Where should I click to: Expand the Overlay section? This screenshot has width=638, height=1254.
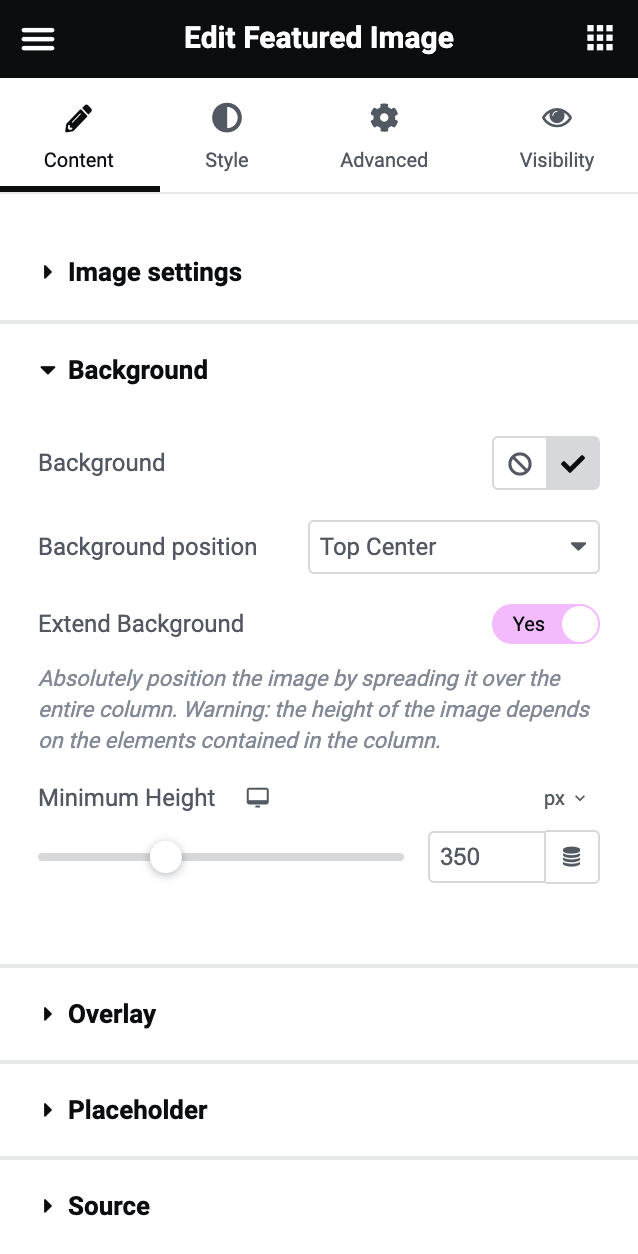click(x=111, y=1014)
